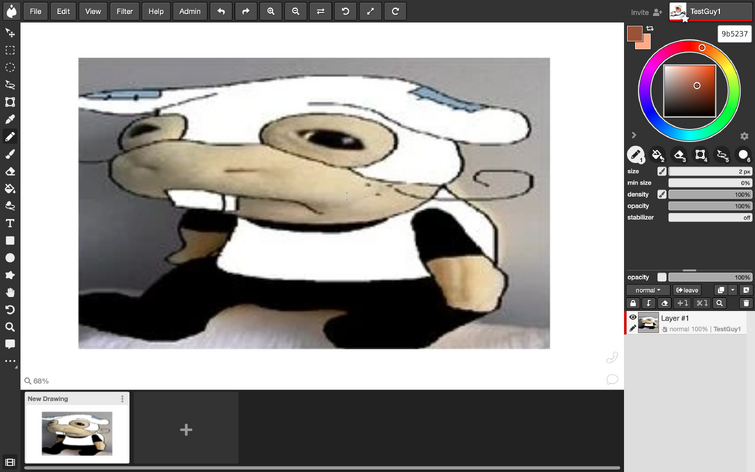
Task: Click the Undo arrow in top toolbar
Action: (x=221, y=11)
